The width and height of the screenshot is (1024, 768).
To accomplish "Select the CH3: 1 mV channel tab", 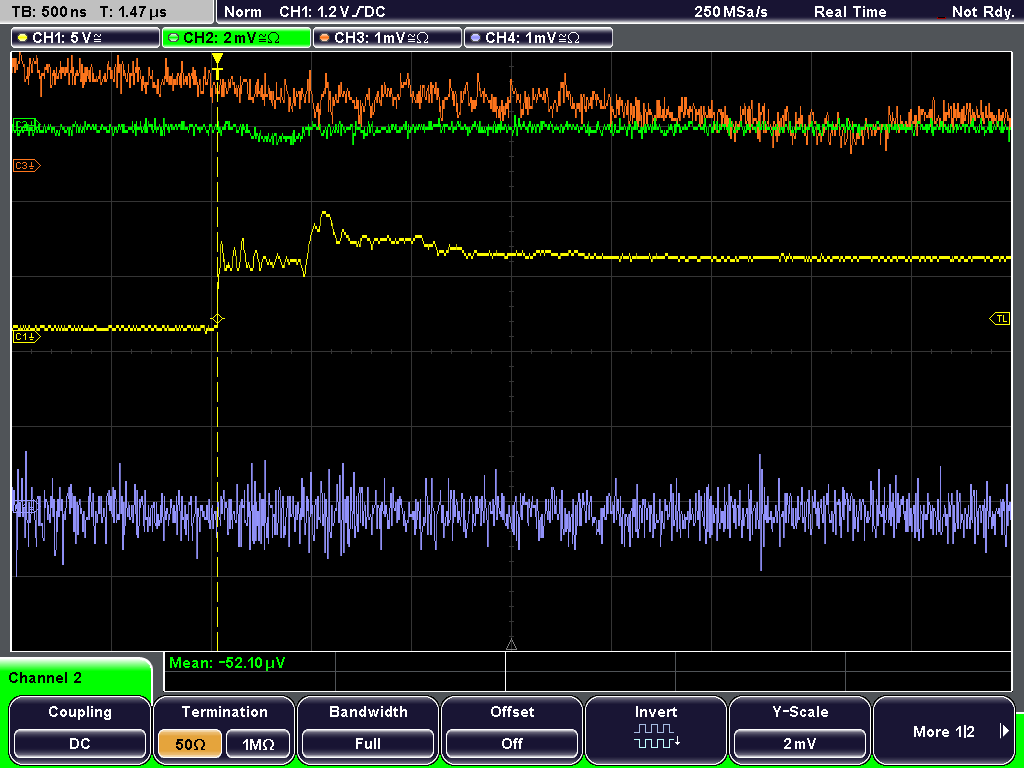I will 387,38.
